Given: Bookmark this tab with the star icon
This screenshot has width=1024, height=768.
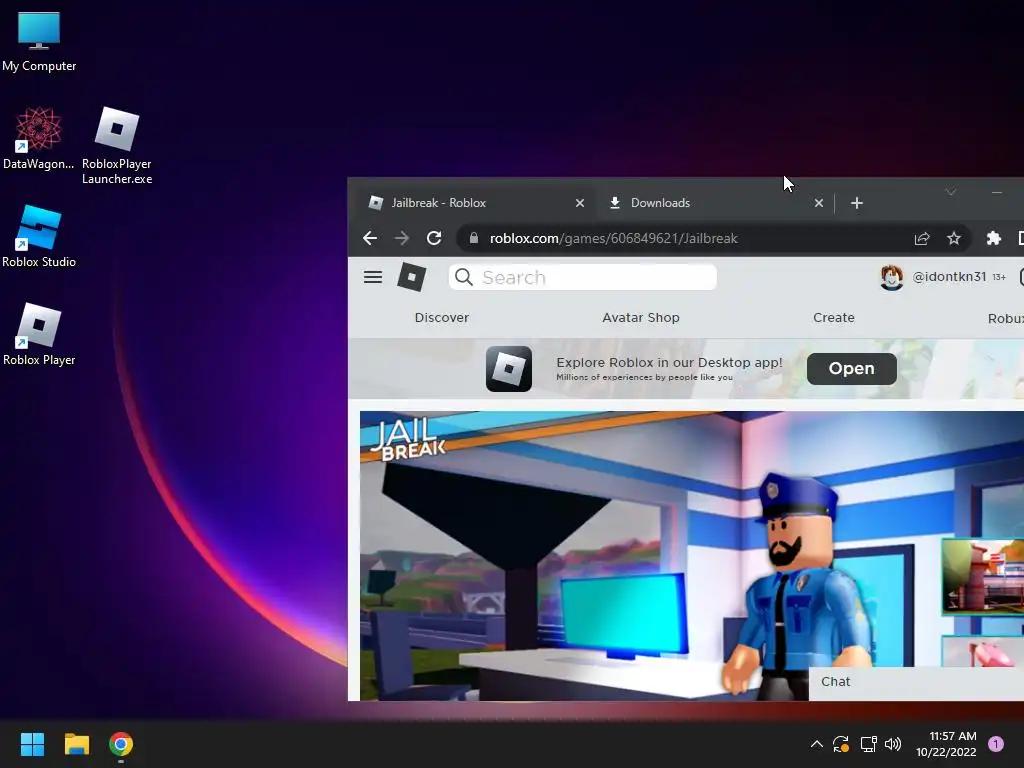Looking at the screenshot, I should tap(953, 238).
